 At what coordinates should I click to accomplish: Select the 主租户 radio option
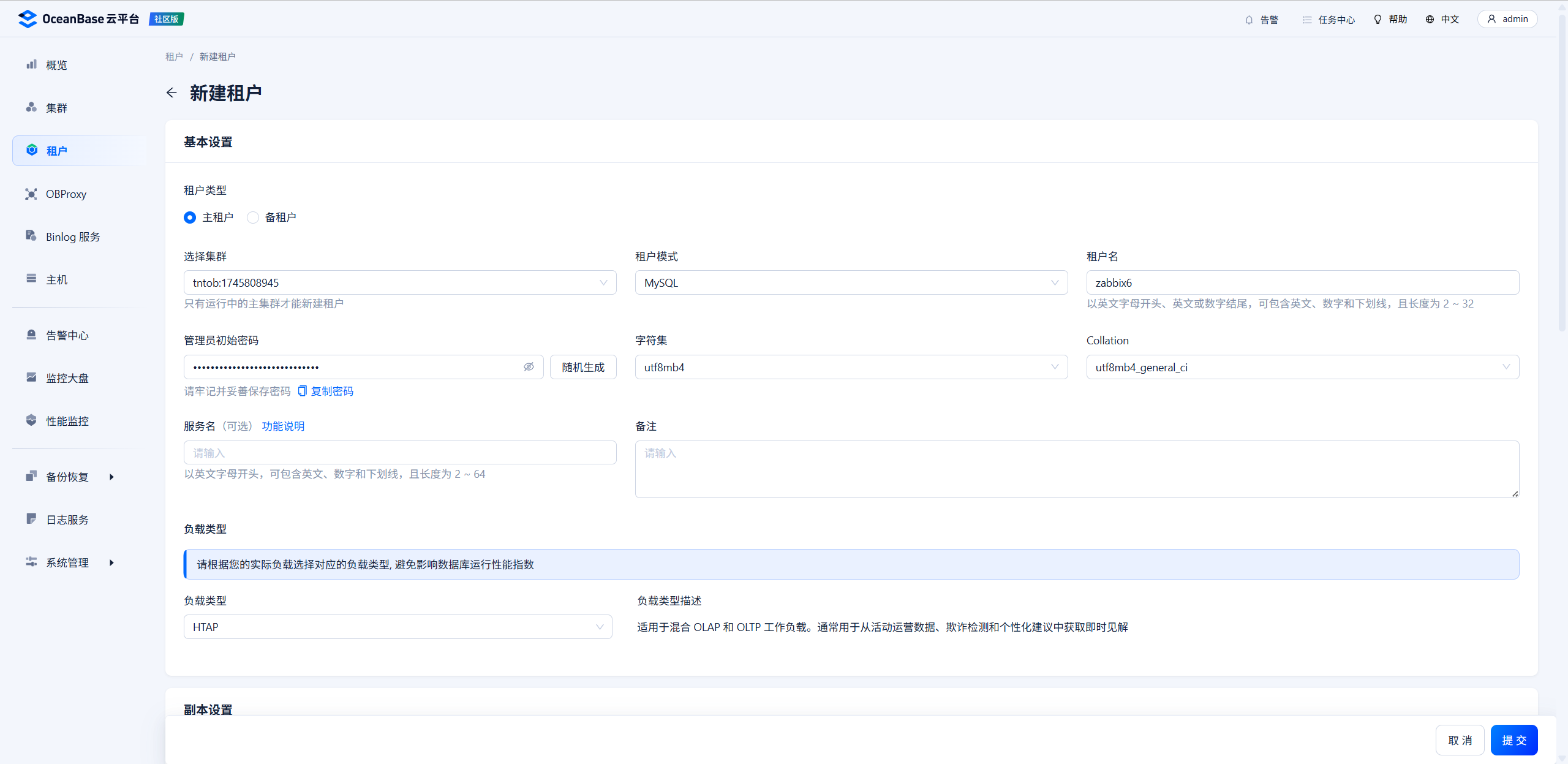190,217
